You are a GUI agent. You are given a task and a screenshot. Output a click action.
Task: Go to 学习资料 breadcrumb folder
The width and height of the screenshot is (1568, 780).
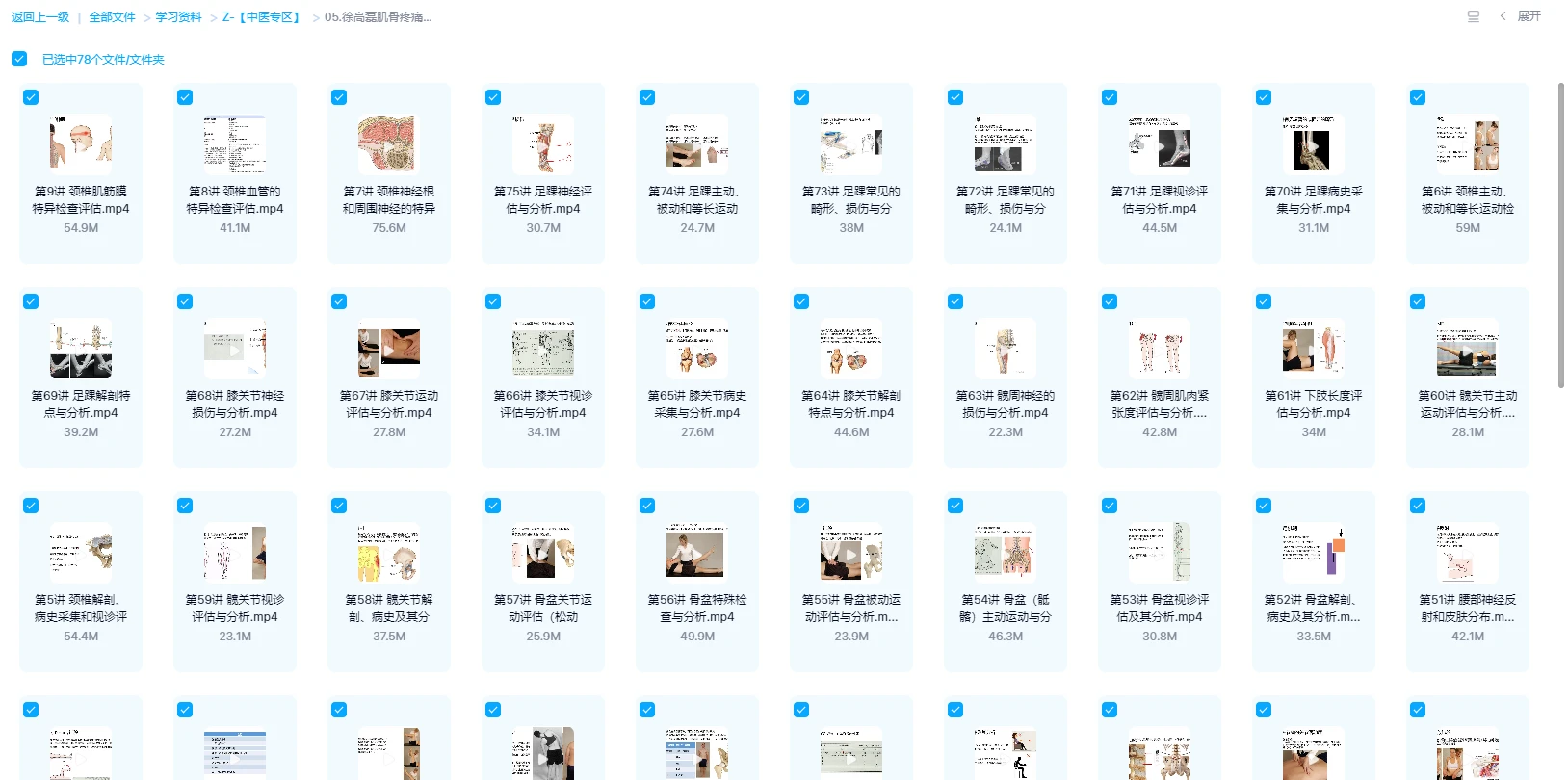click(x=178, y=17)
